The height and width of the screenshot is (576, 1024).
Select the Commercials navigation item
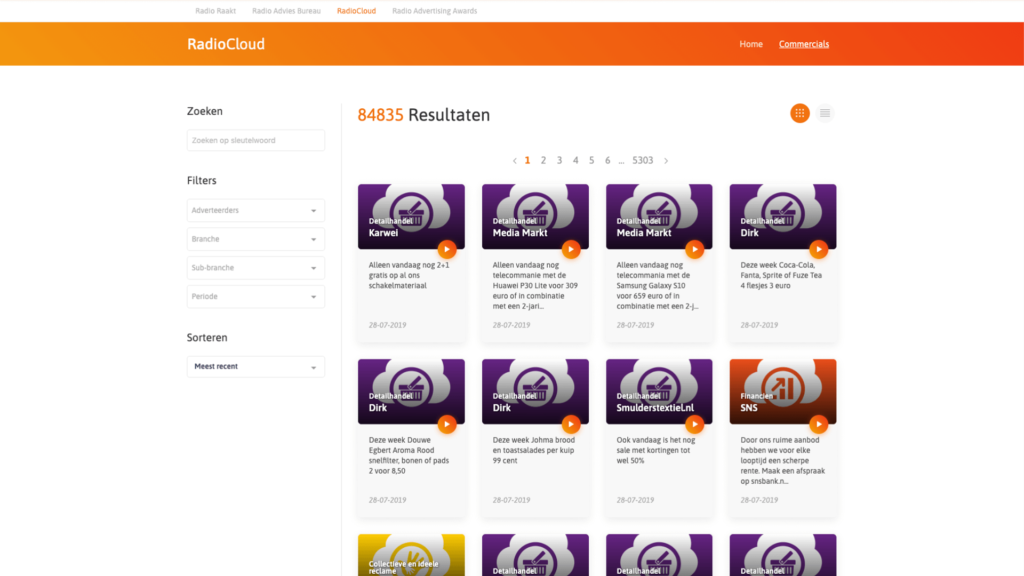[x=804, y=44]
